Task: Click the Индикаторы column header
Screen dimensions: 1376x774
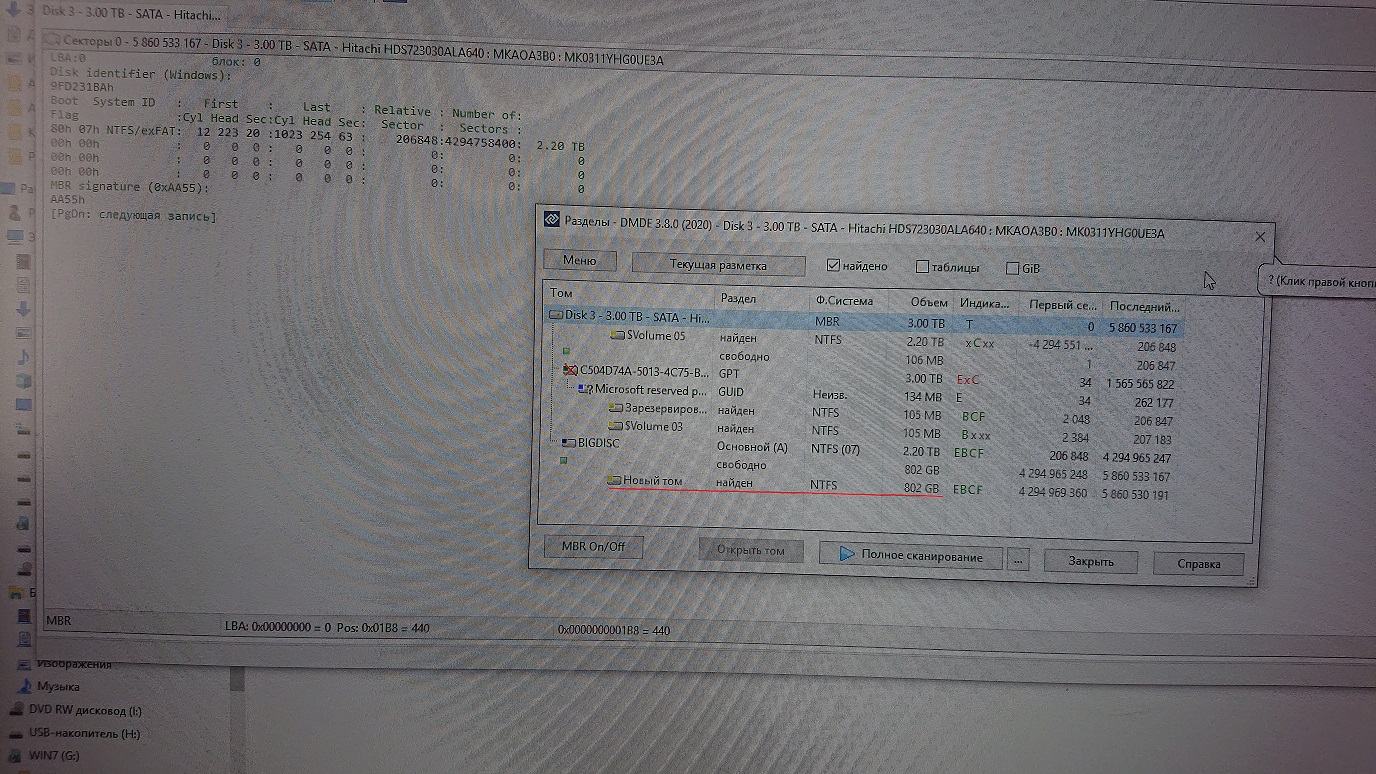Action: tap(985, 303)
